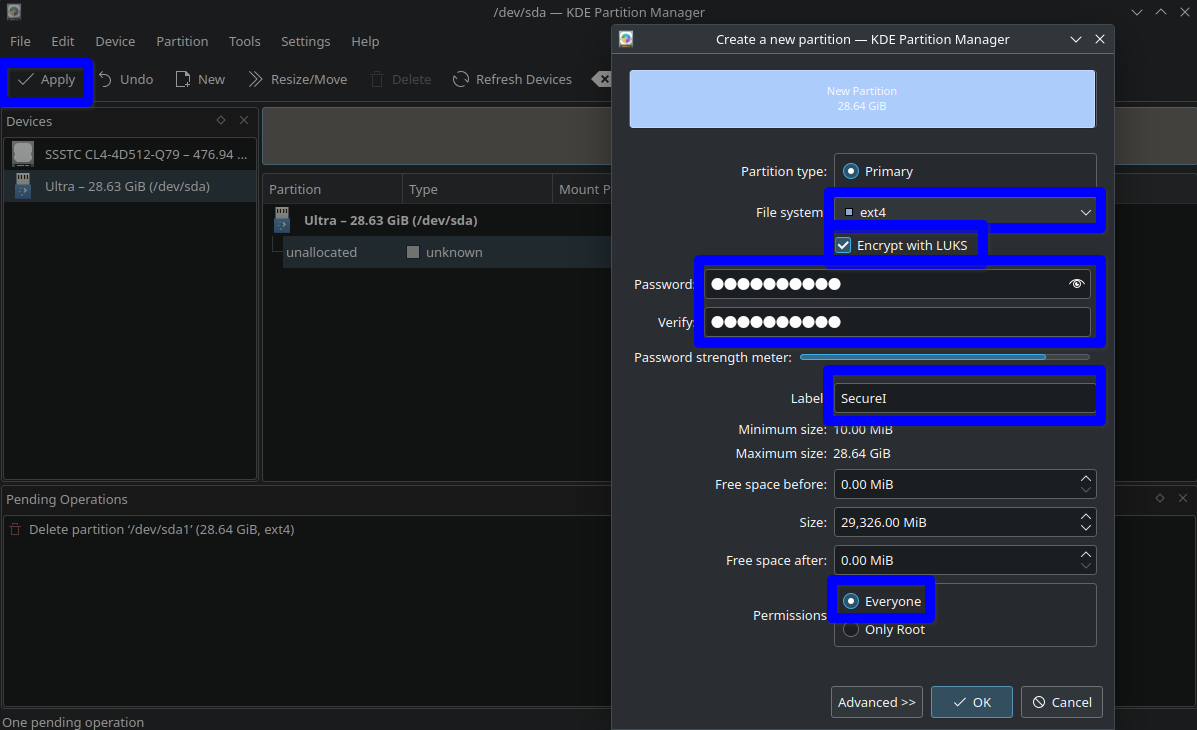Open the Tools menu

pos(244,41)
